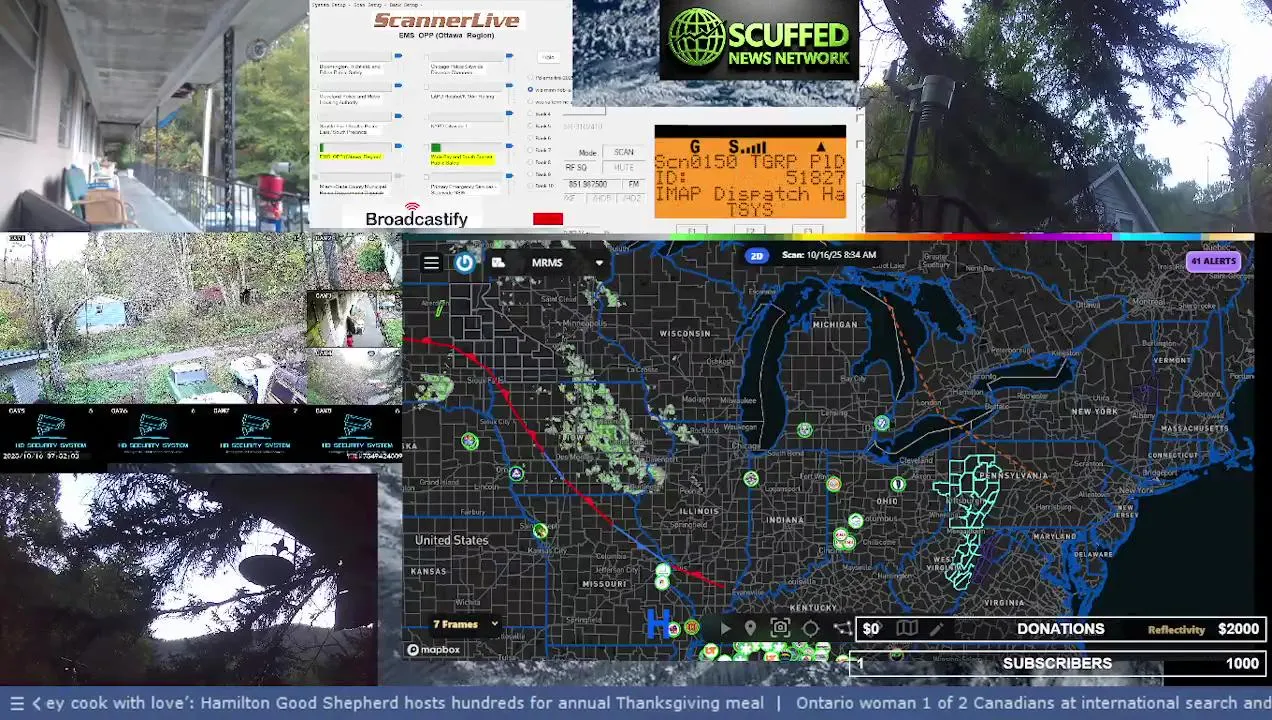The height and width of the screenshot is (720, 1272).
Task: Open the backyard blue shed camera feed
Action: [153, 320]
